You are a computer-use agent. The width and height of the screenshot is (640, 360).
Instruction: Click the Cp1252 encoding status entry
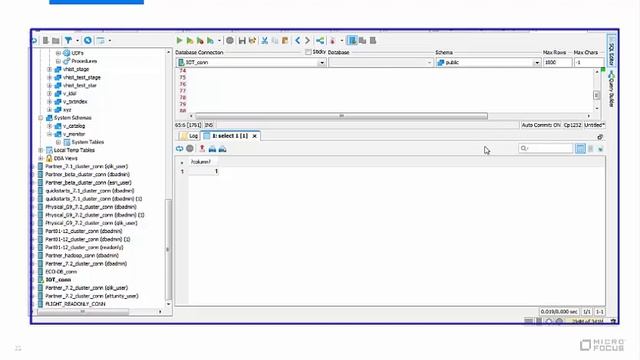(572, 125)
